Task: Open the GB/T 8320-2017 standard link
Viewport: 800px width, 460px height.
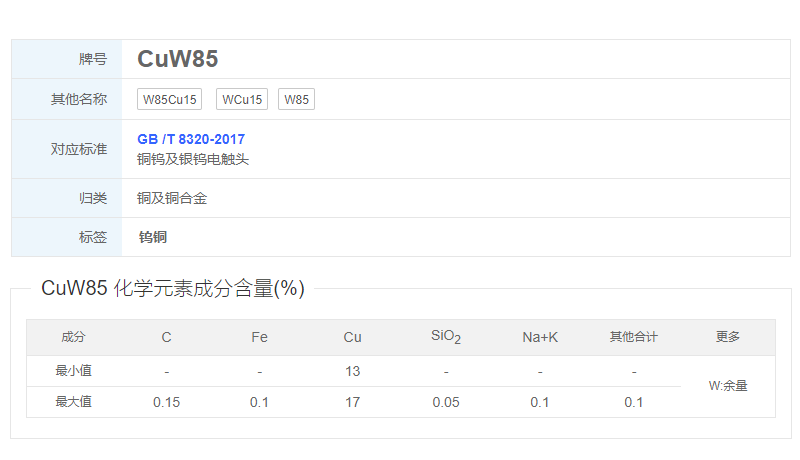Action: [x=191, y=139]
